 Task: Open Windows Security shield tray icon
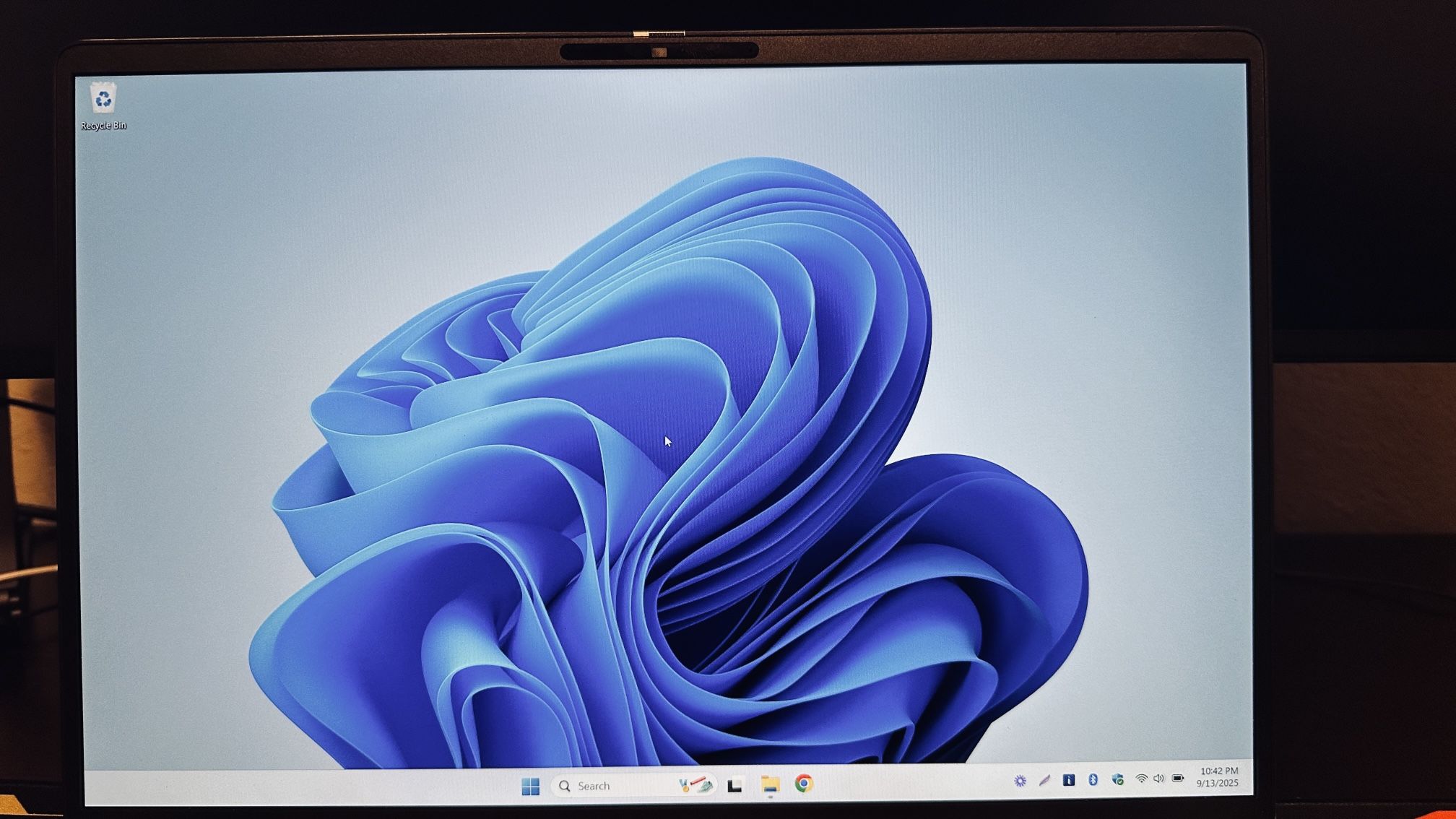tap(1117, 779)
